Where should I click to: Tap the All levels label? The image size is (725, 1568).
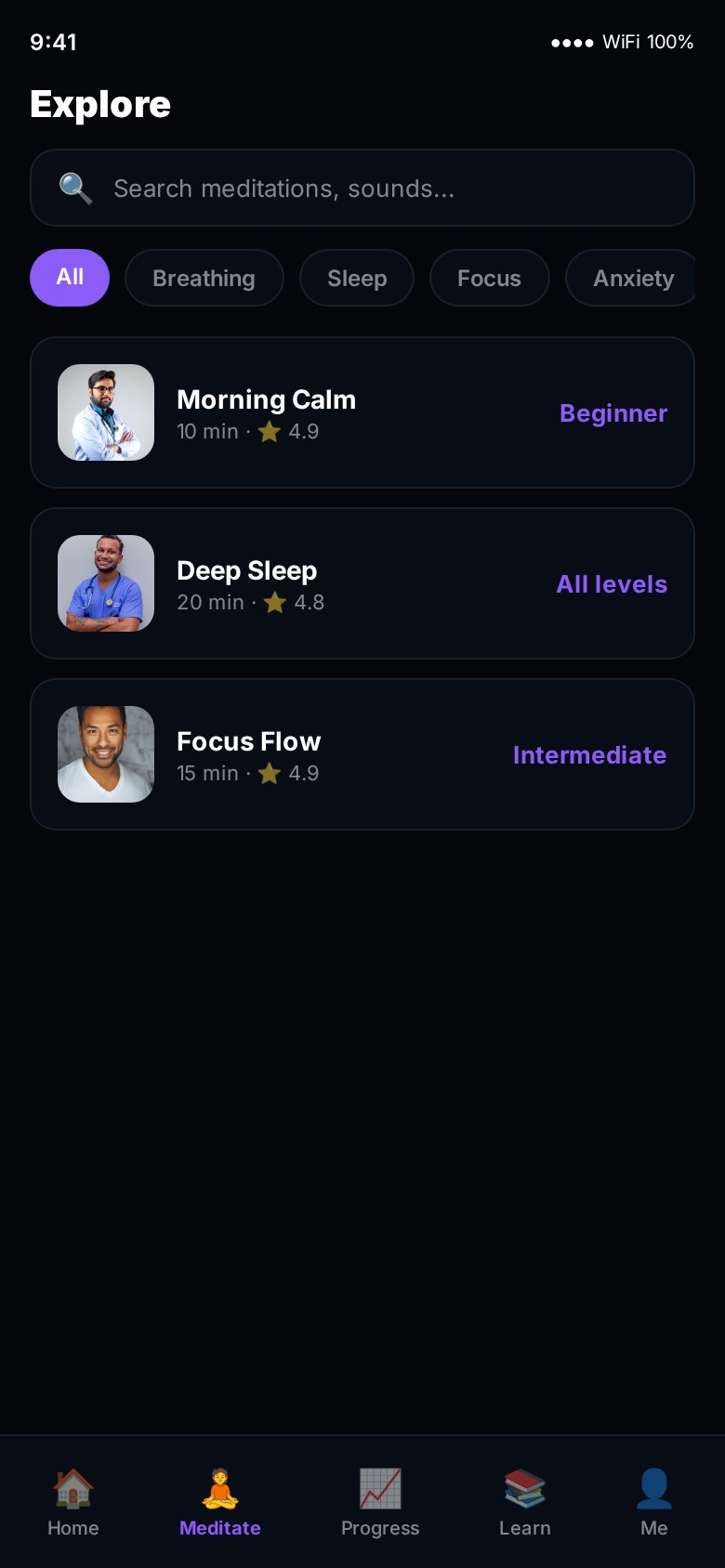[x=612, y=584]
